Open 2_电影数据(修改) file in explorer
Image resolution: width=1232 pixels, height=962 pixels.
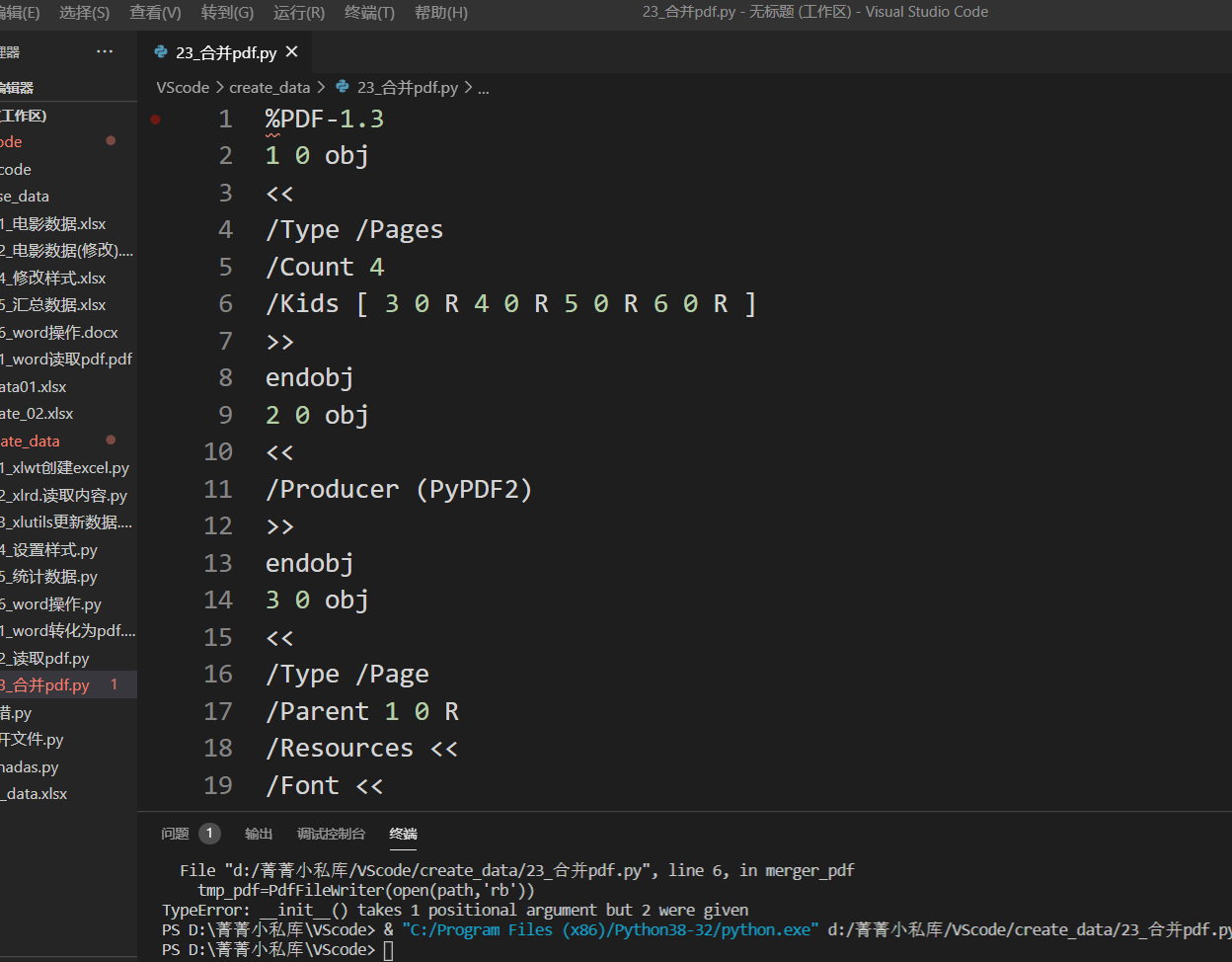click(x=66, y=251)
